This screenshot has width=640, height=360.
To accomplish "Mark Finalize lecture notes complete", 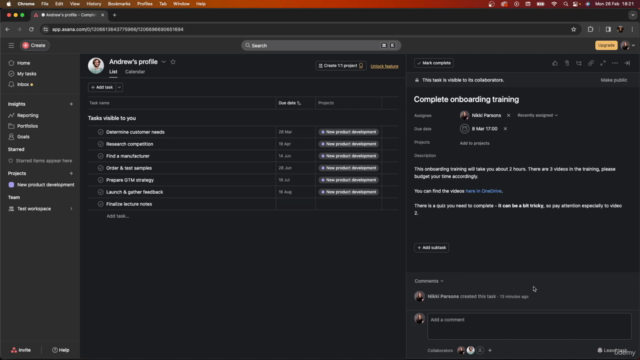I will click(x=100, y=204).
